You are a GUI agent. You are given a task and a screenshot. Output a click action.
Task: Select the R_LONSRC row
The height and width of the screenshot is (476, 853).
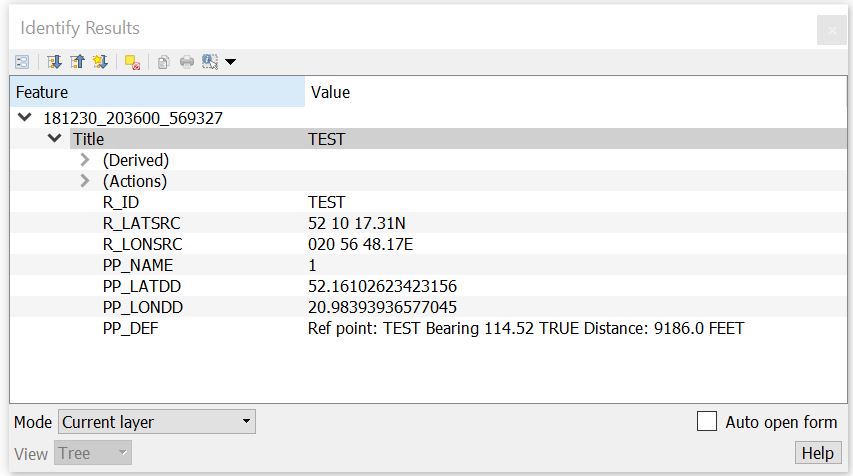[429, 244]
